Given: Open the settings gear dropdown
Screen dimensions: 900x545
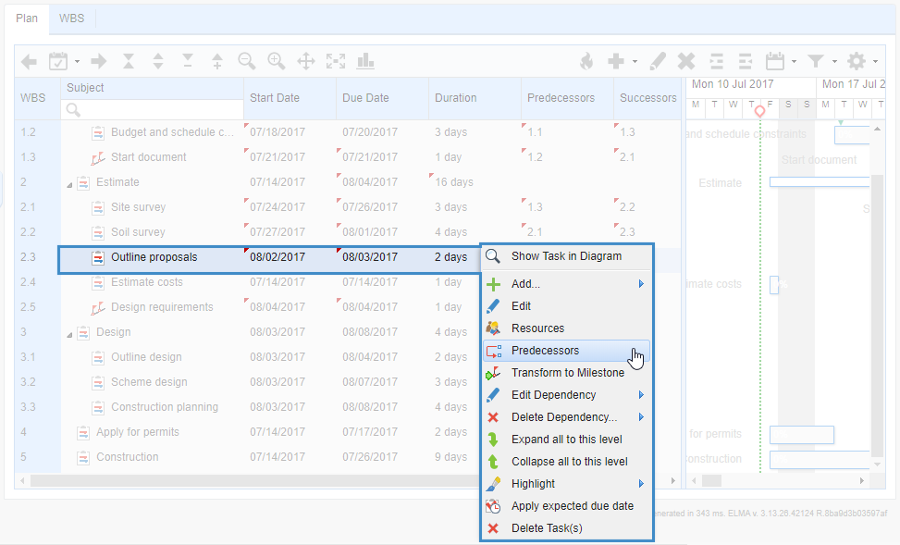Looking at the screenshot, I should click(861, 61).
